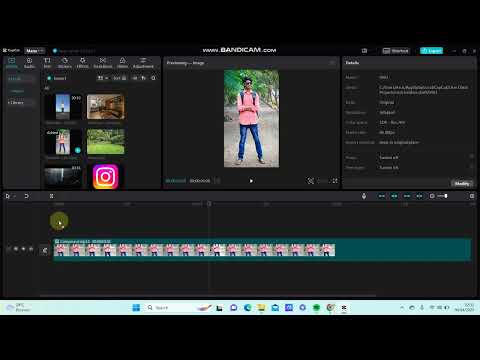Click the Cover icon beside main track
The height and width of the screenshot is (360, 480).
click(x=45, y=250)
